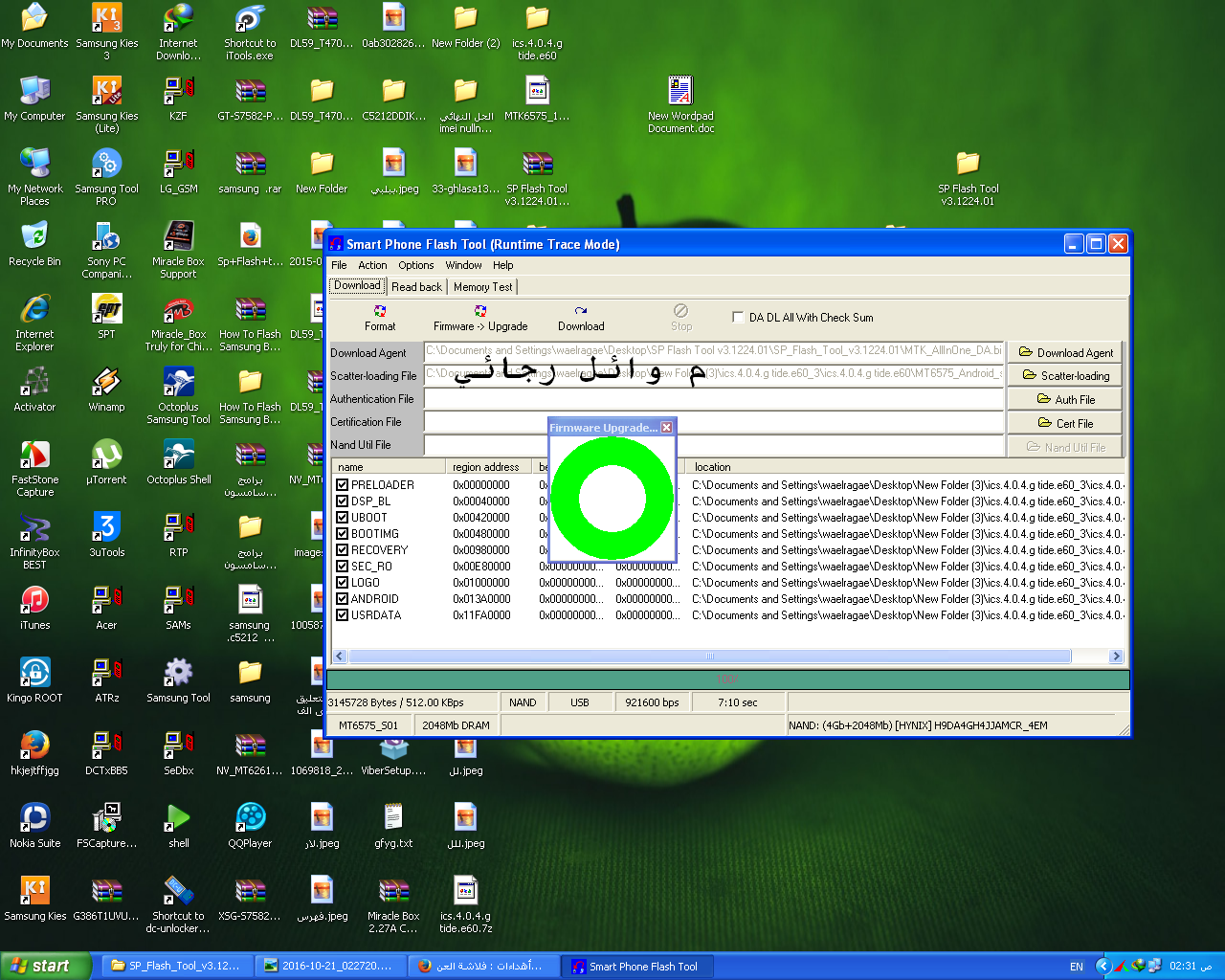Switch to the Firefox taskbar window
Image resolution: width=1225 pixels, height=980 pixels.
click(483, 966)
